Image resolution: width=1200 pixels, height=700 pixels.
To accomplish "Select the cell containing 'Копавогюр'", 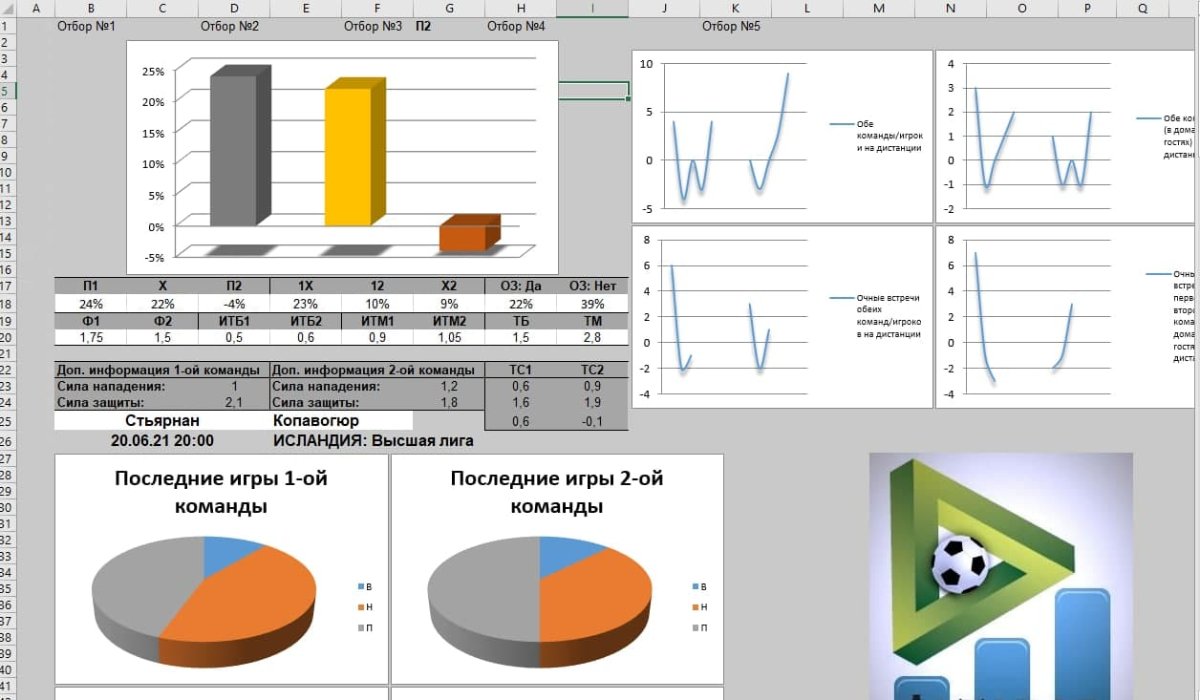I will 316,421.
